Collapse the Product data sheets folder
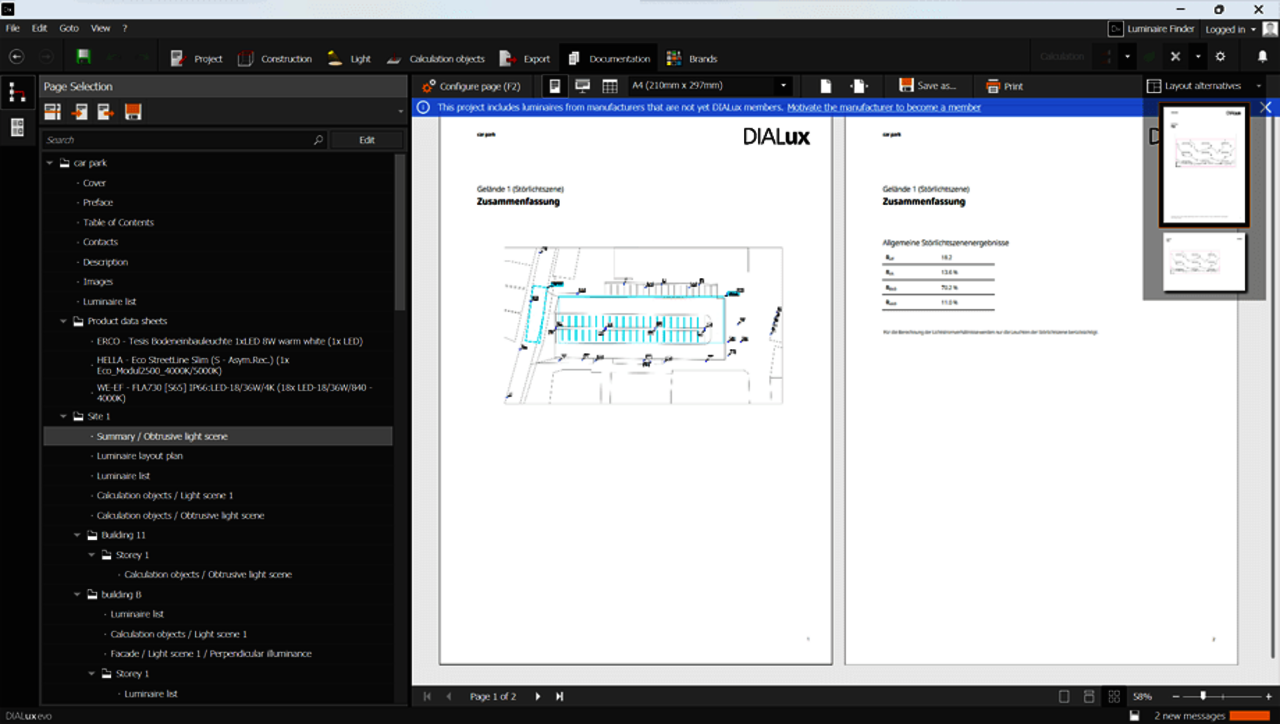 (64, 321)
